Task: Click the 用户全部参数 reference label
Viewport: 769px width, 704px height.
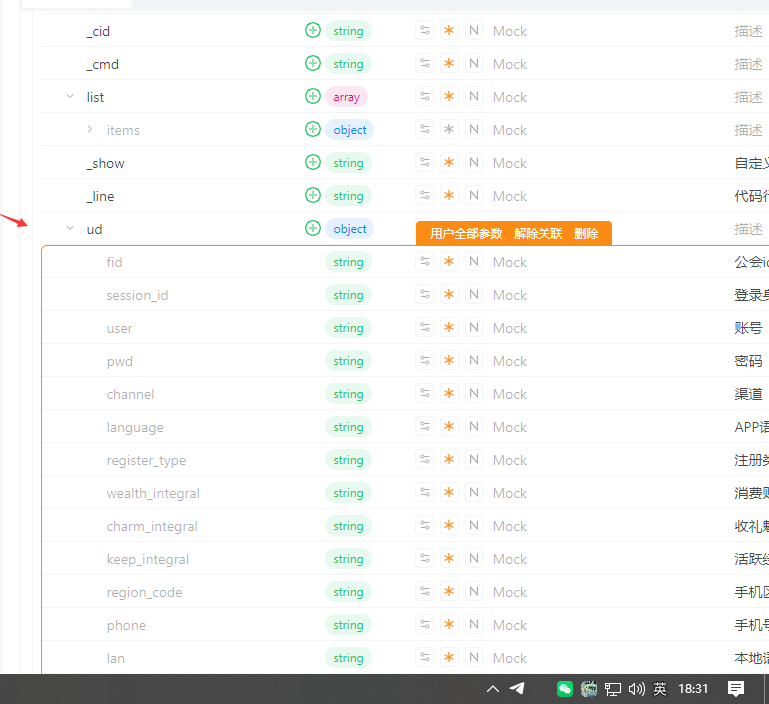Action: 466,234
